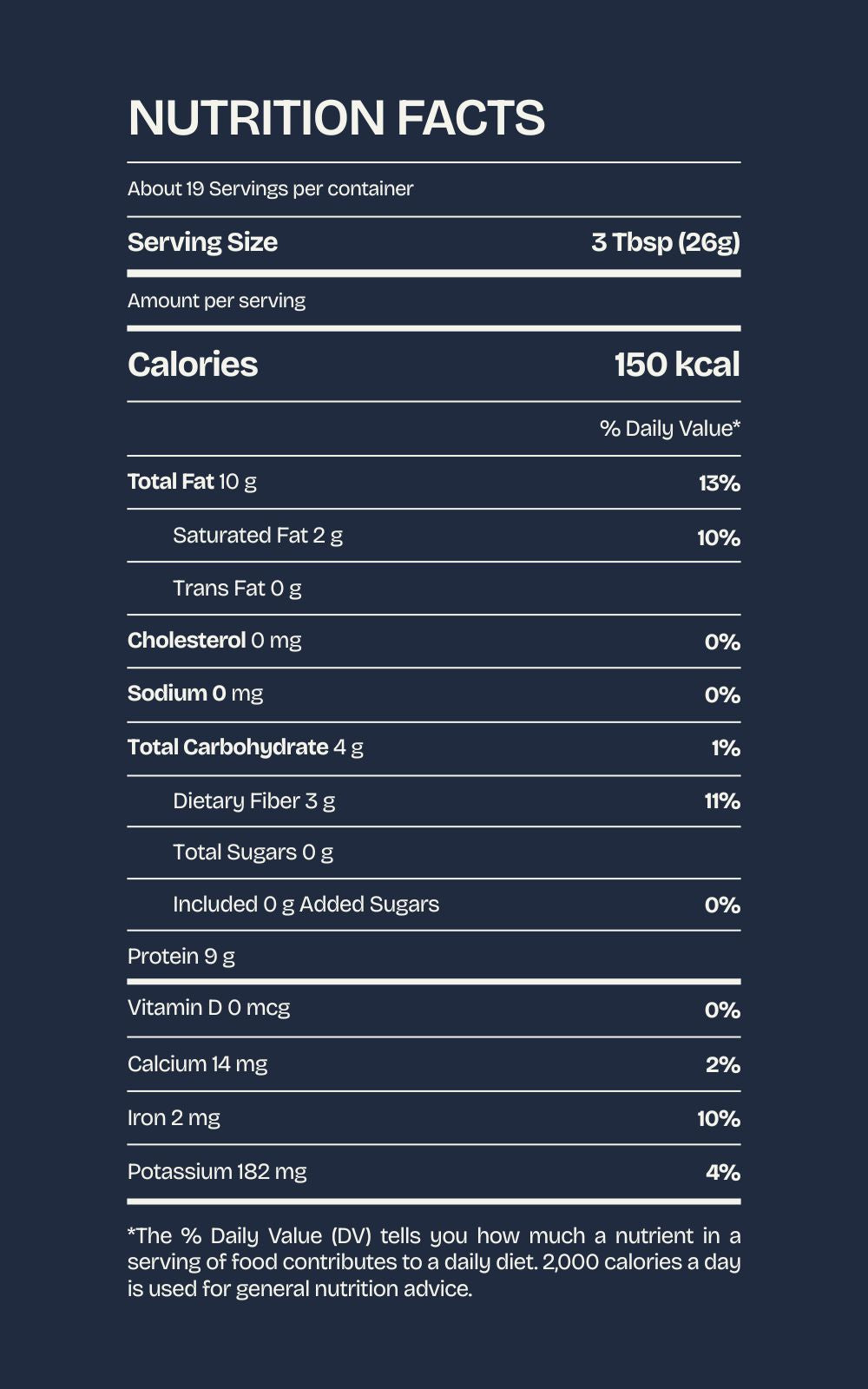Click the % Daily Value* header
This screenshot has height=1389, width=868.
(669, 429)
